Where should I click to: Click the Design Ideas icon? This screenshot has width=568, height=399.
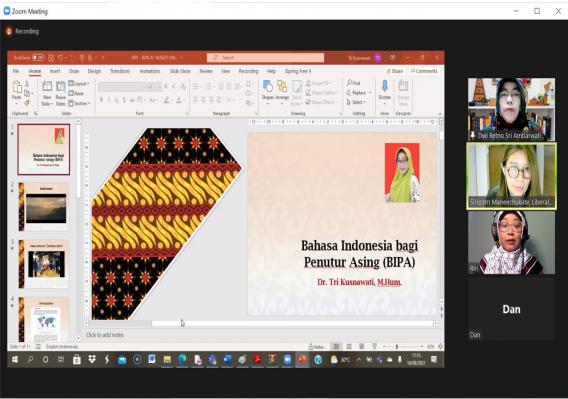point(403,87)
